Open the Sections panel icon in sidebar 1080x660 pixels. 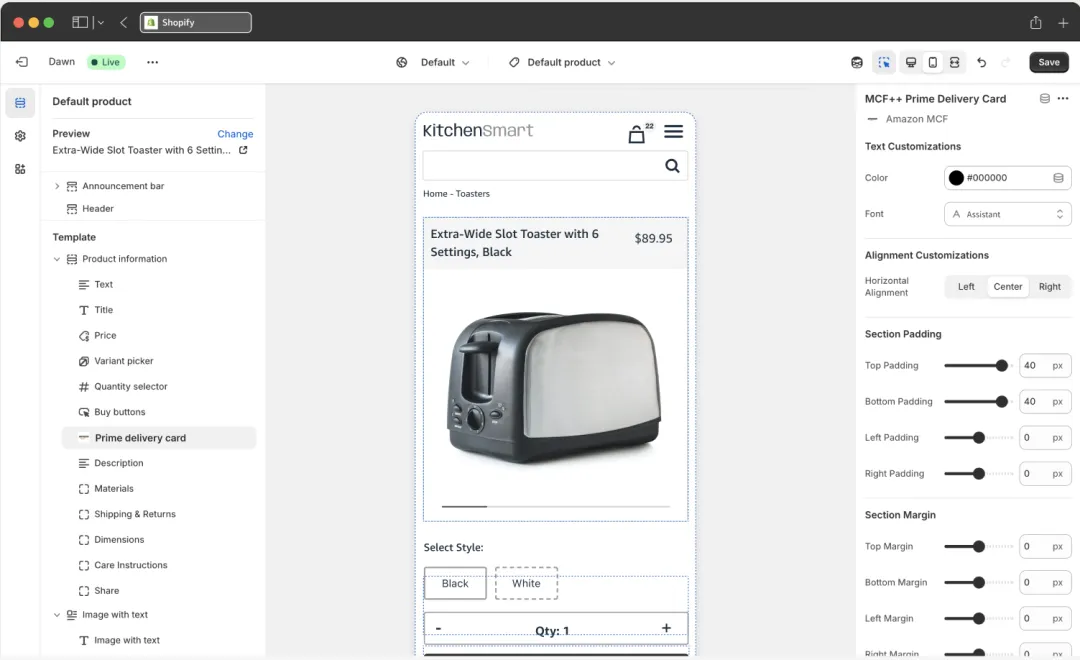point(20,103)
